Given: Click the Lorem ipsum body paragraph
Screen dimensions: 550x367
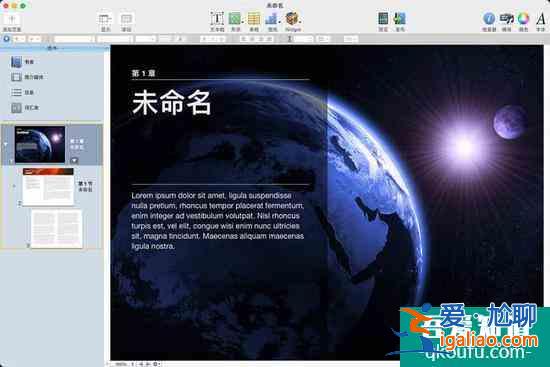Looking at the screenshot, I should (x=218, y=221).
